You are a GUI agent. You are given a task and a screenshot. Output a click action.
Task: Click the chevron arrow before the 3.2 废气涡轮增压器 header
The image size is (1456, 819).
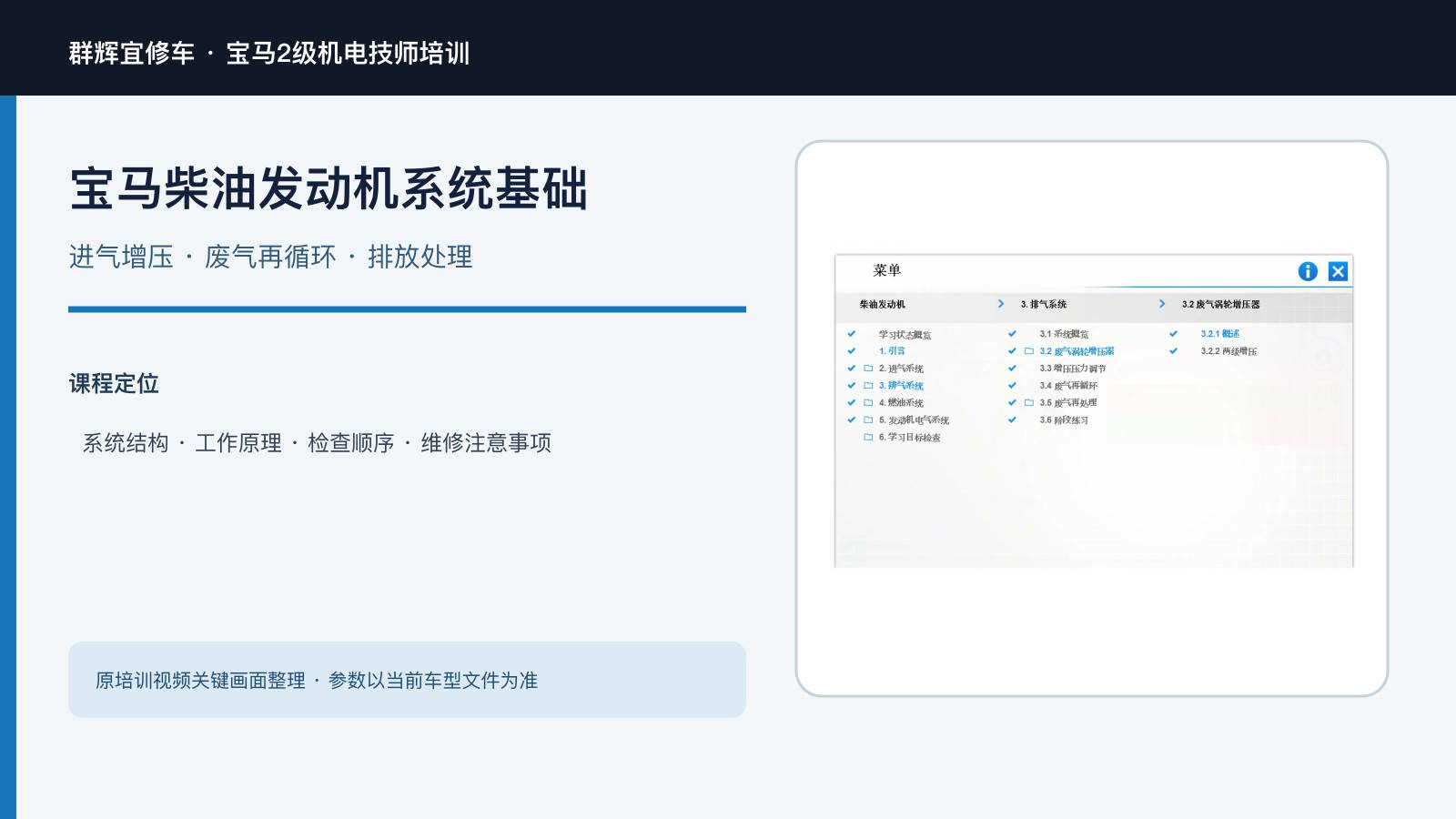(1162, 304)
